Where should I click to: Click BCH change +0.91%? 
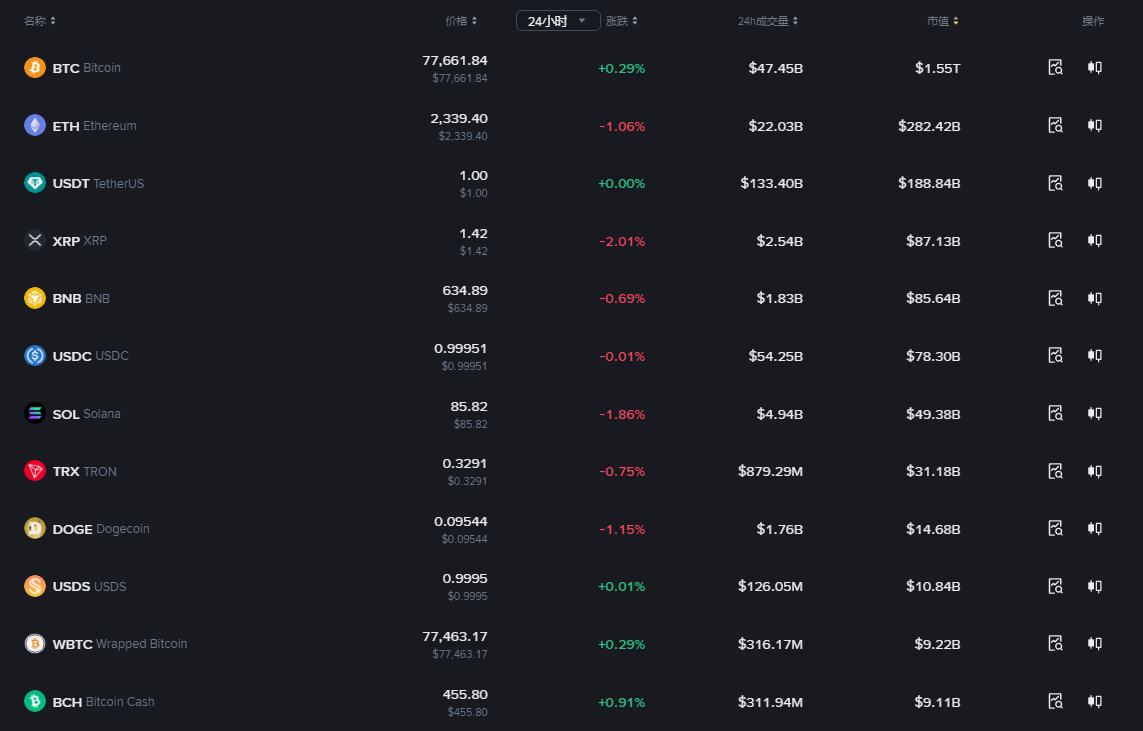[x=622, y=702]
